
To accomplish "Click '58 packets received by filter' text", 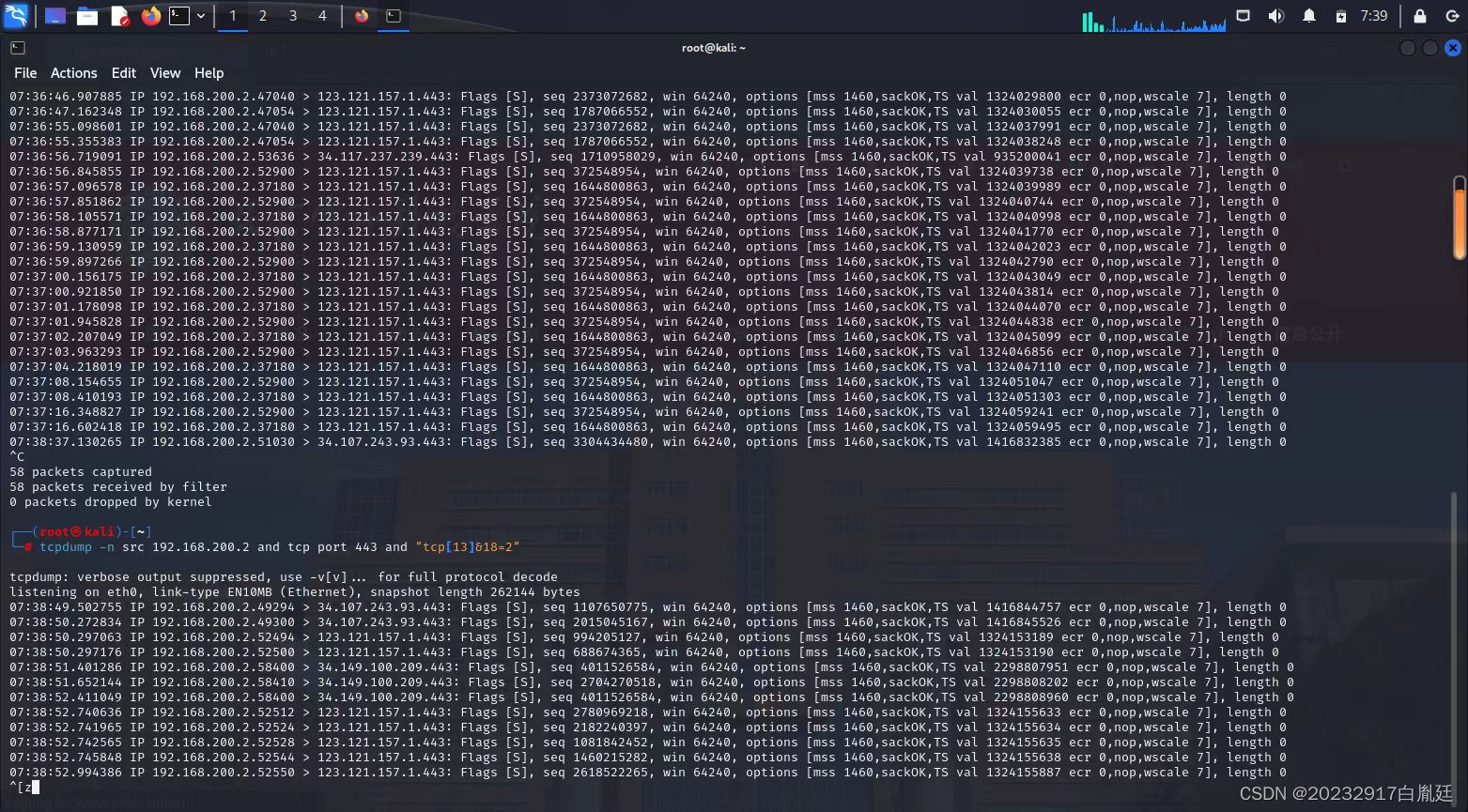I will click(x=118, y=487).
